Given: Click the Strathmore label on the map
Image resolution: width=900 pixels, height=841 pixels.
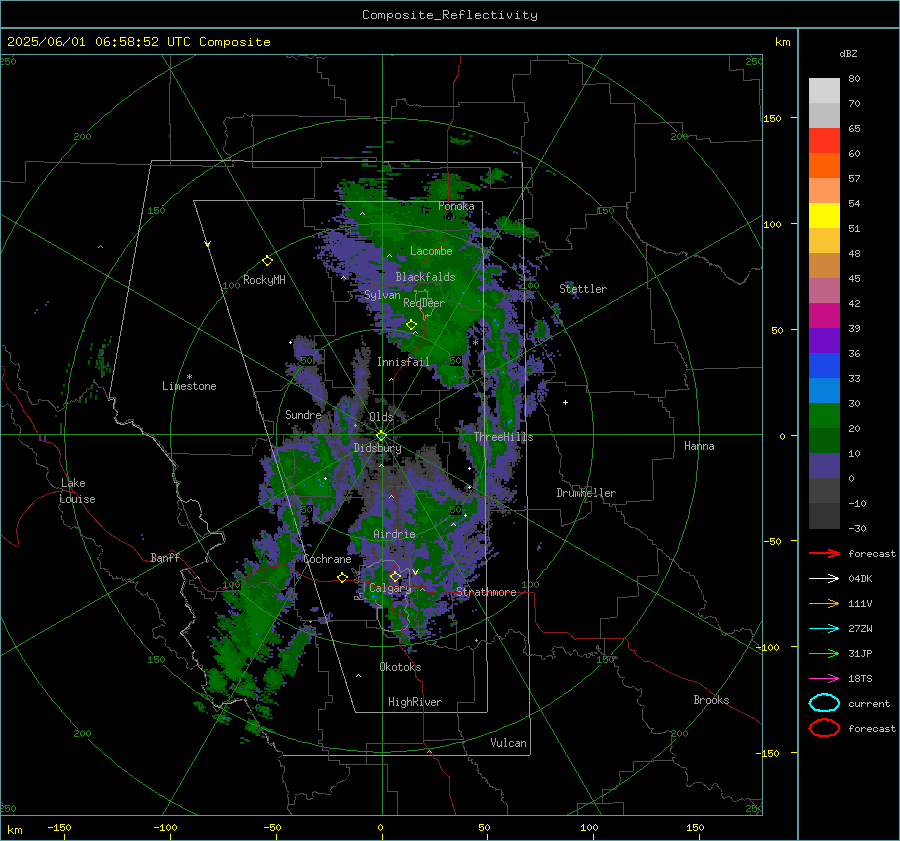Looking at the screenshot, I should [486, 592].
